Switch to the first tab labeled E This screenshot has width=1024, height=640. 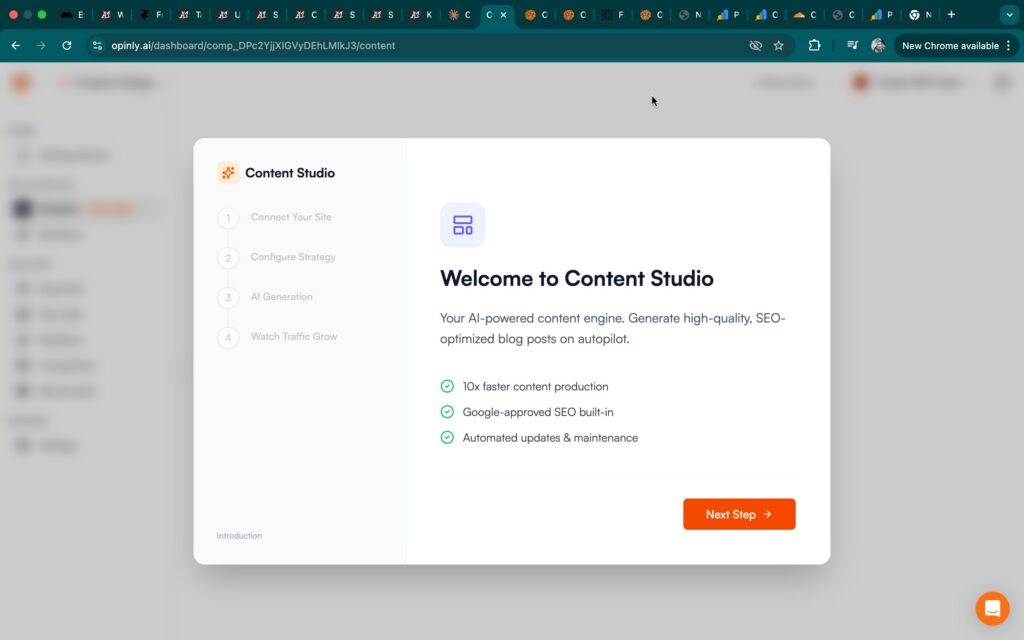coord(72,14)
